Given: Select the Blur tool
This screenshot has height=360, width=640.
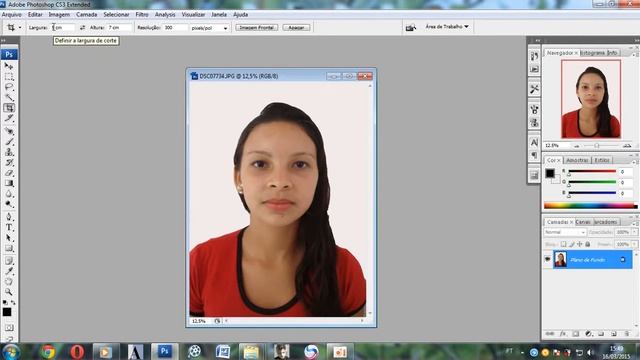Looking at the screenshot, I should (x=9, y=193).
